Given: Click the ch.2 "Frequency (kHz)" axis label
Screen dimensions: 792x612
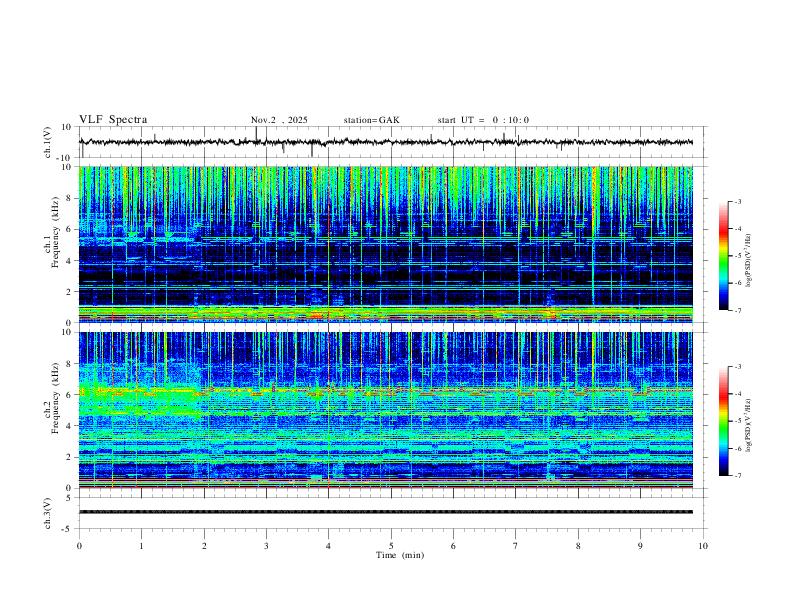Looking at the screenshot, I should (56, 398).
